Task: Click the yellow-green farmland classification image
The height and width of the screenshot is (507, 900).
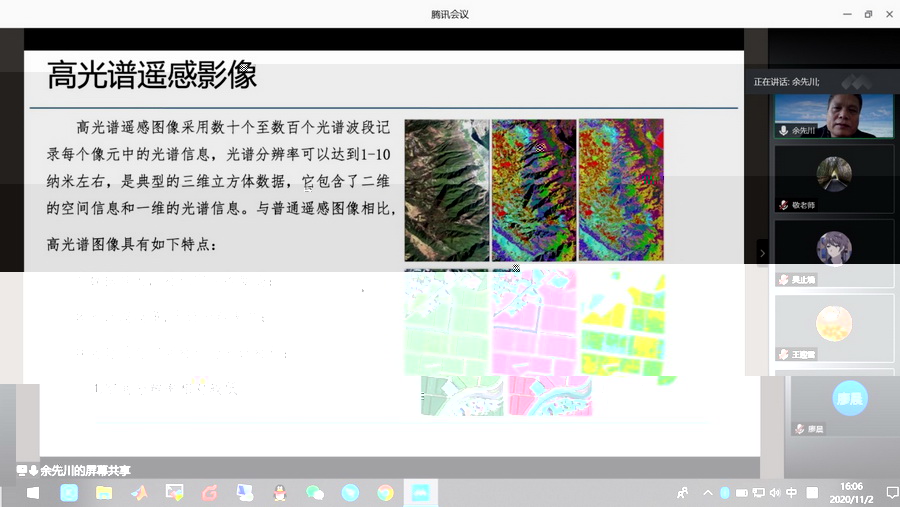Action: click(623, 324)
